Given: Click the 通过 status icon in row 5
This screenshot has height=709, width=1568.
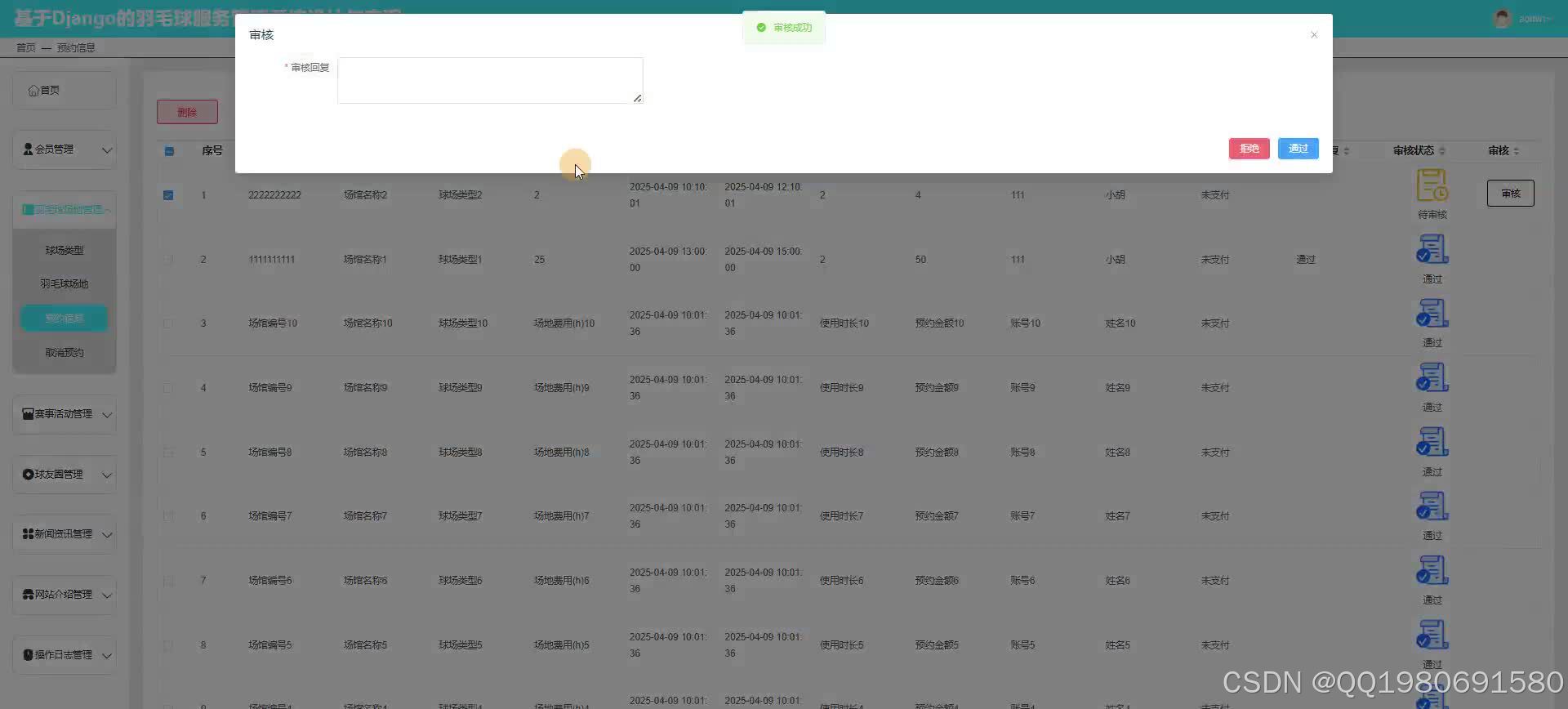Looking at the screenshot, I should (1432, 442).
